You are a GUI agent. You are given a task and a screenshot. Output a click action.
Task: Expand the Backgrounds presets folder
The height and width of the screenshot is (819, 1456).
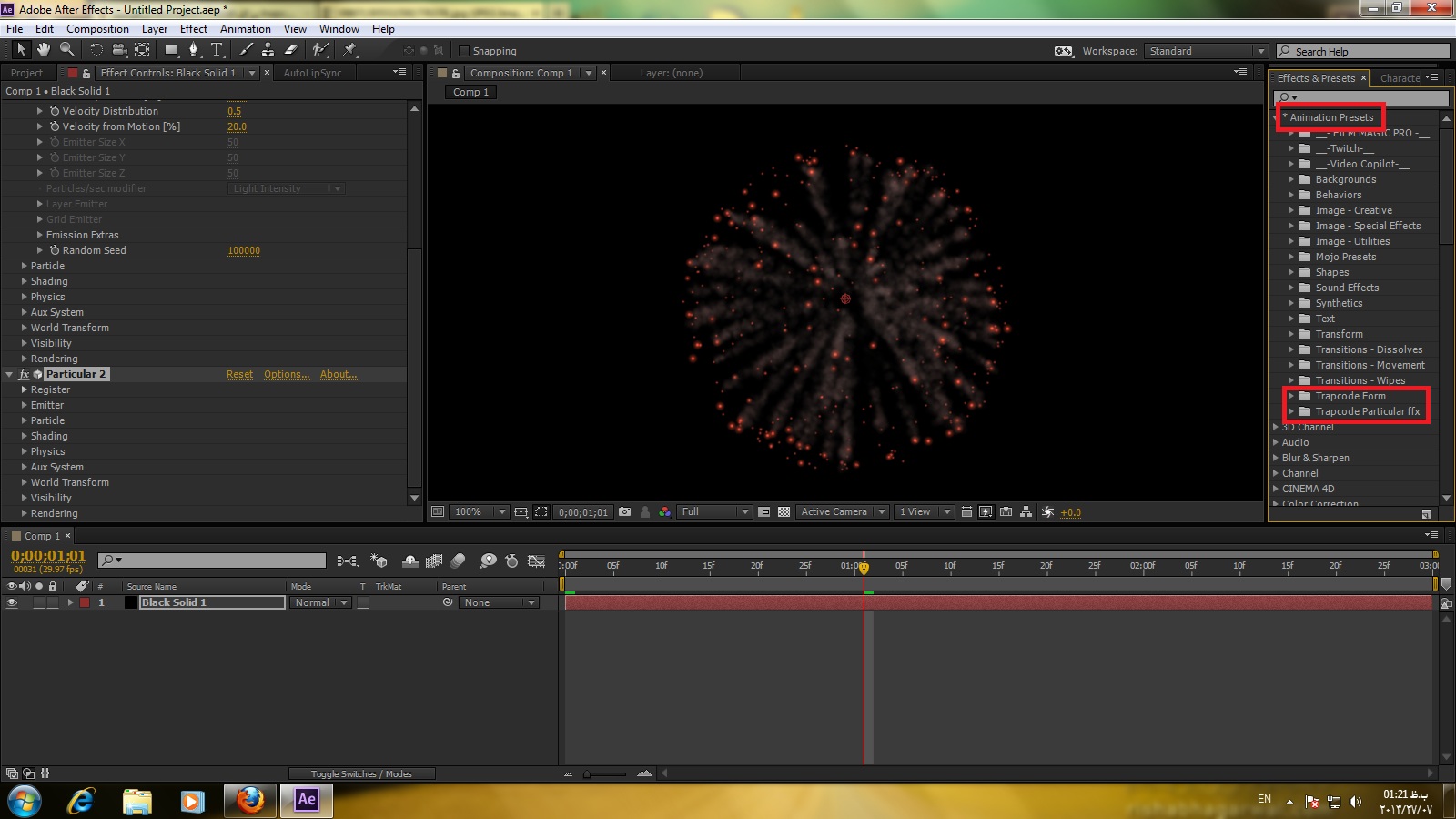(x=1290, y=179)
